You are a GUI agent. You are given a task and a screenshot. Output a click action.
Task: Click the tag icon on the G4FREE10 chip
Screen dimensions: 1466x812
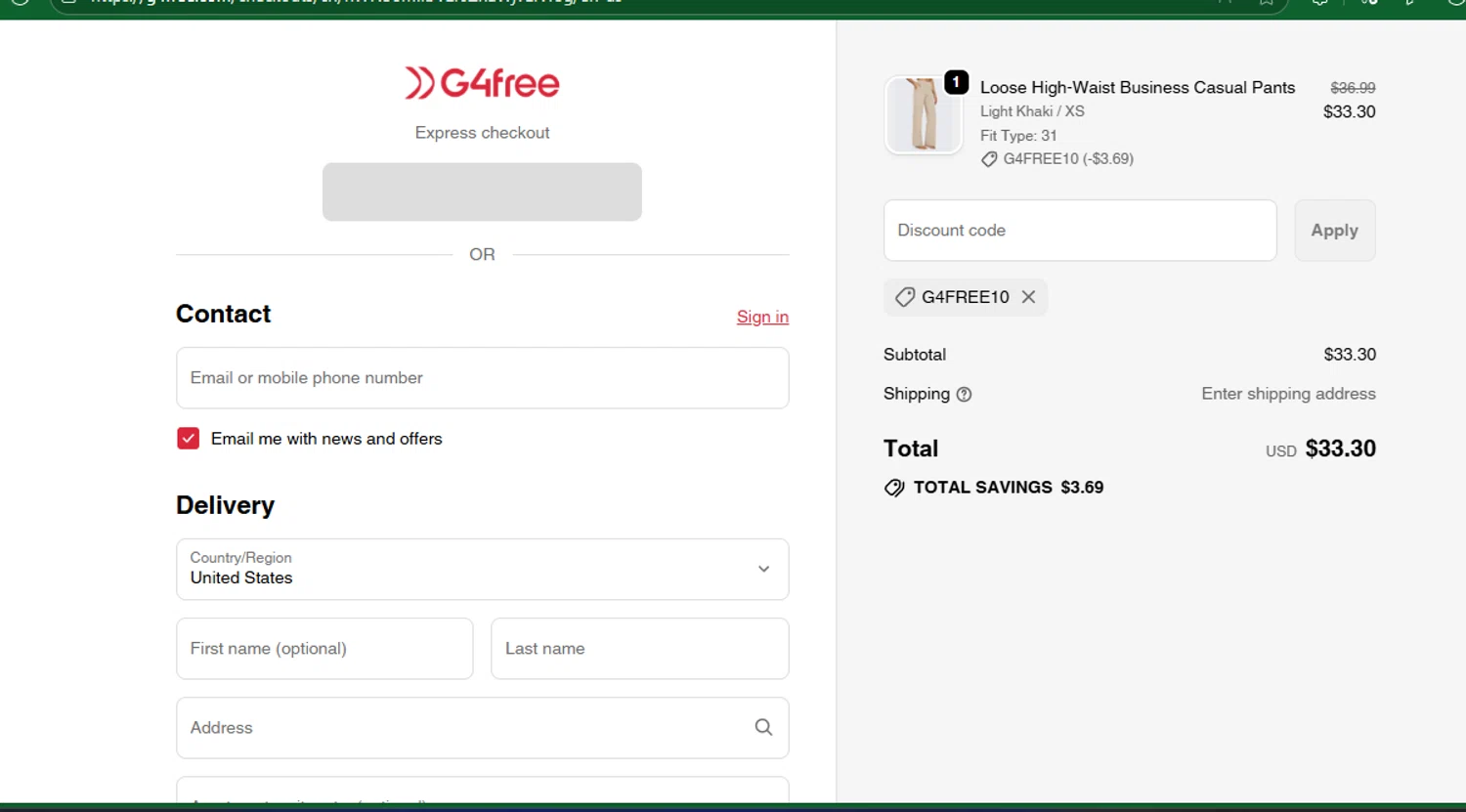[x=905, y=297]
